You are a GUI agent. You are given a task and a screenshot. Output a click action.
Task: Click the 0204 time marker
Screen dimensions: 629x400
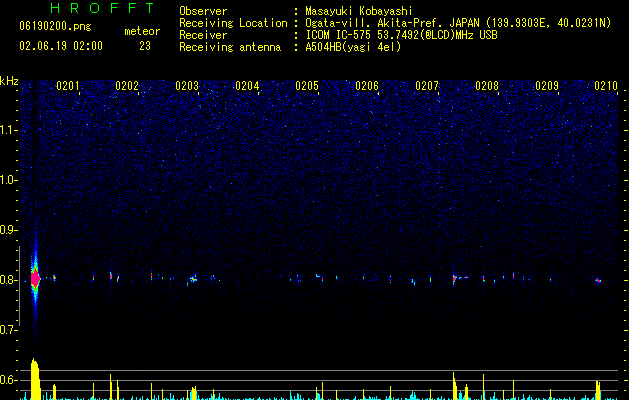tap(247, 85)
